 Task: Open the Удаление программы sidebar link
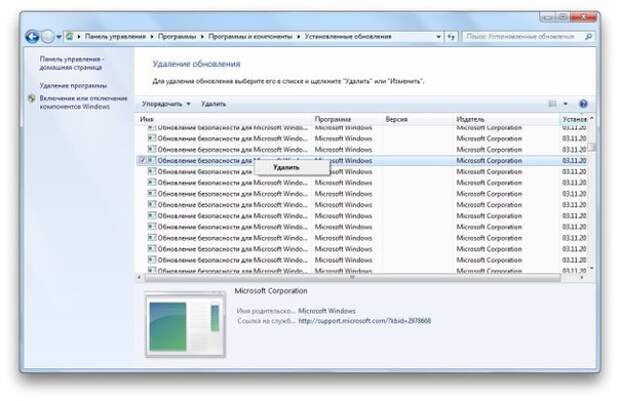coord(73,85)
